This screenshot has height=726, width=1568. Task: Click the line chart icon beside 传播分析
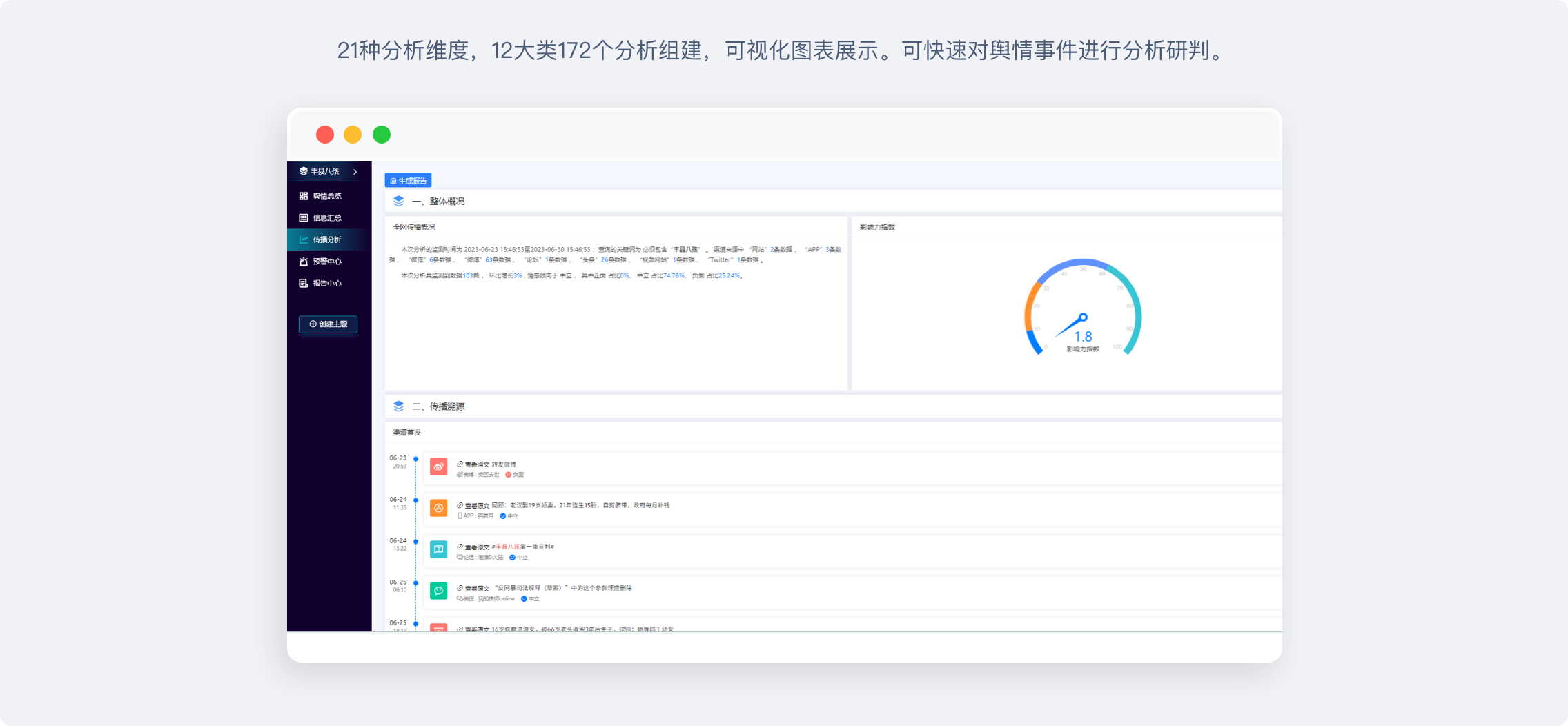(x=304, y=239)
